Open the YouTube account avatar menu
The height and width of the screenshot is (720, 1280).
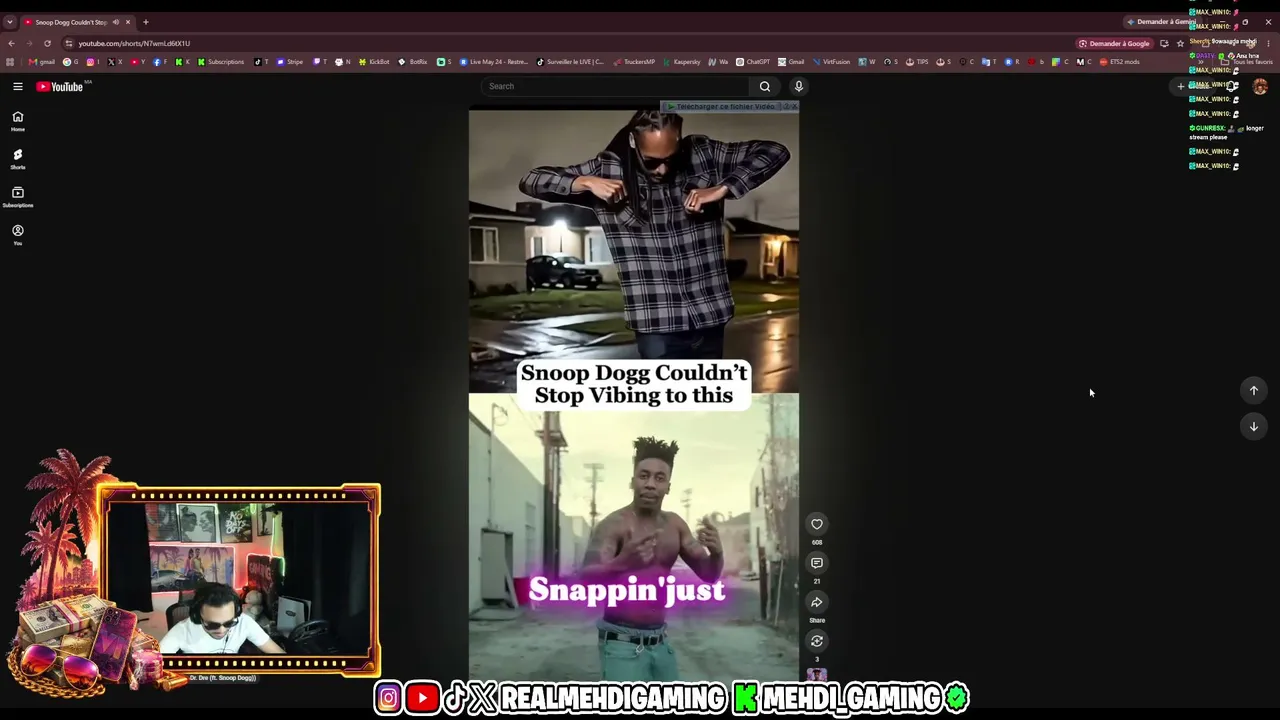click(1260, 87)
